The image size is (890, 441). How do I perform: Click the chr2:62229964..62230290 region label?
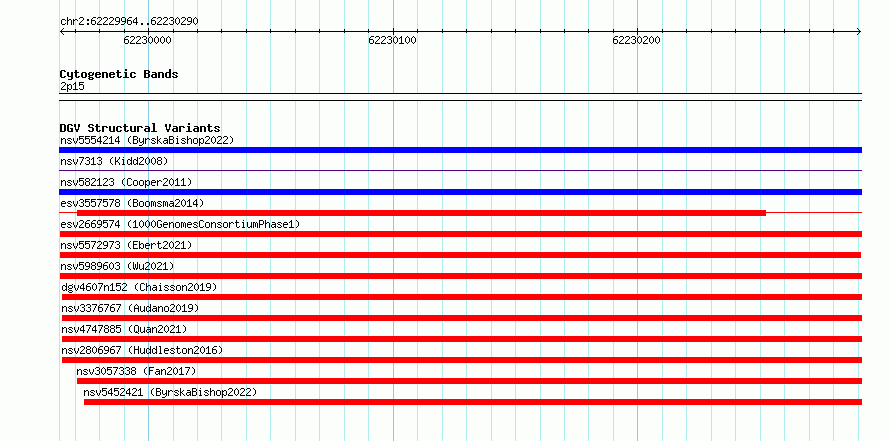click(x=129, y=22)
